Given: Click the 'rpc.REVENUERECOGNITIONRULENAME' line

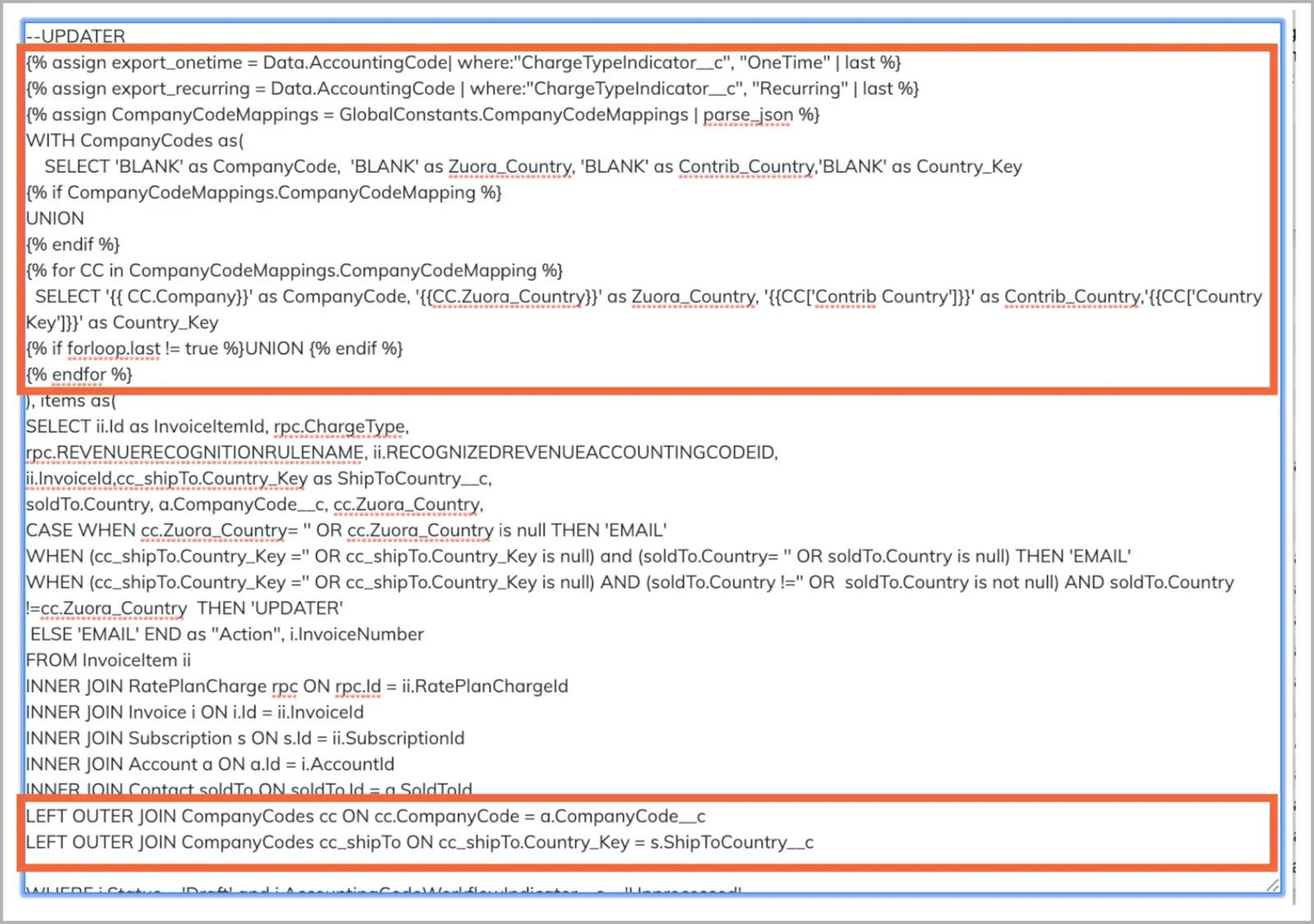Looking at the screenshot, I should [402, 453].
